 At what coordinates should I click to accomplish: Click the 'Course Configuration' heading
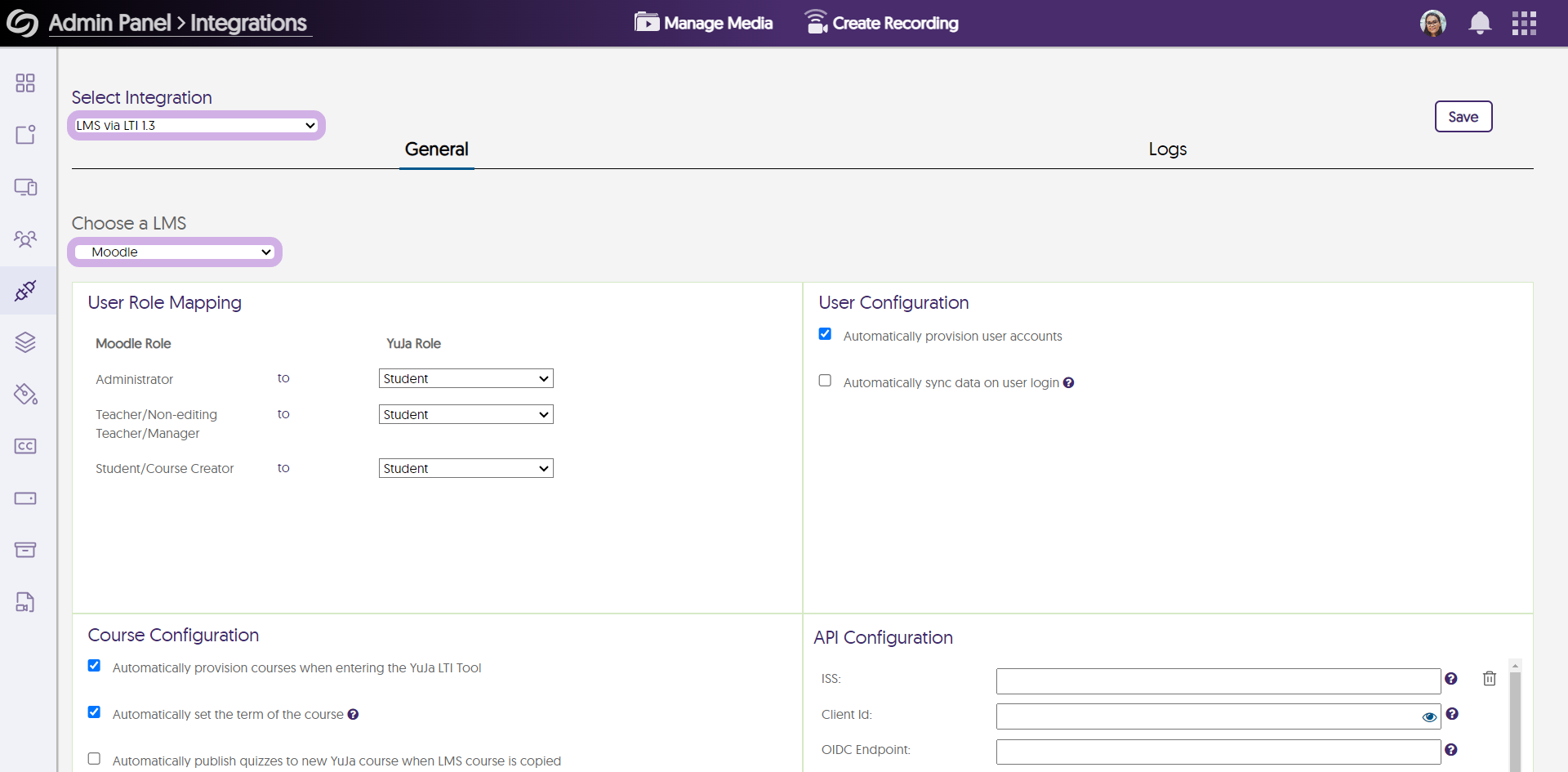pos(173,636)
